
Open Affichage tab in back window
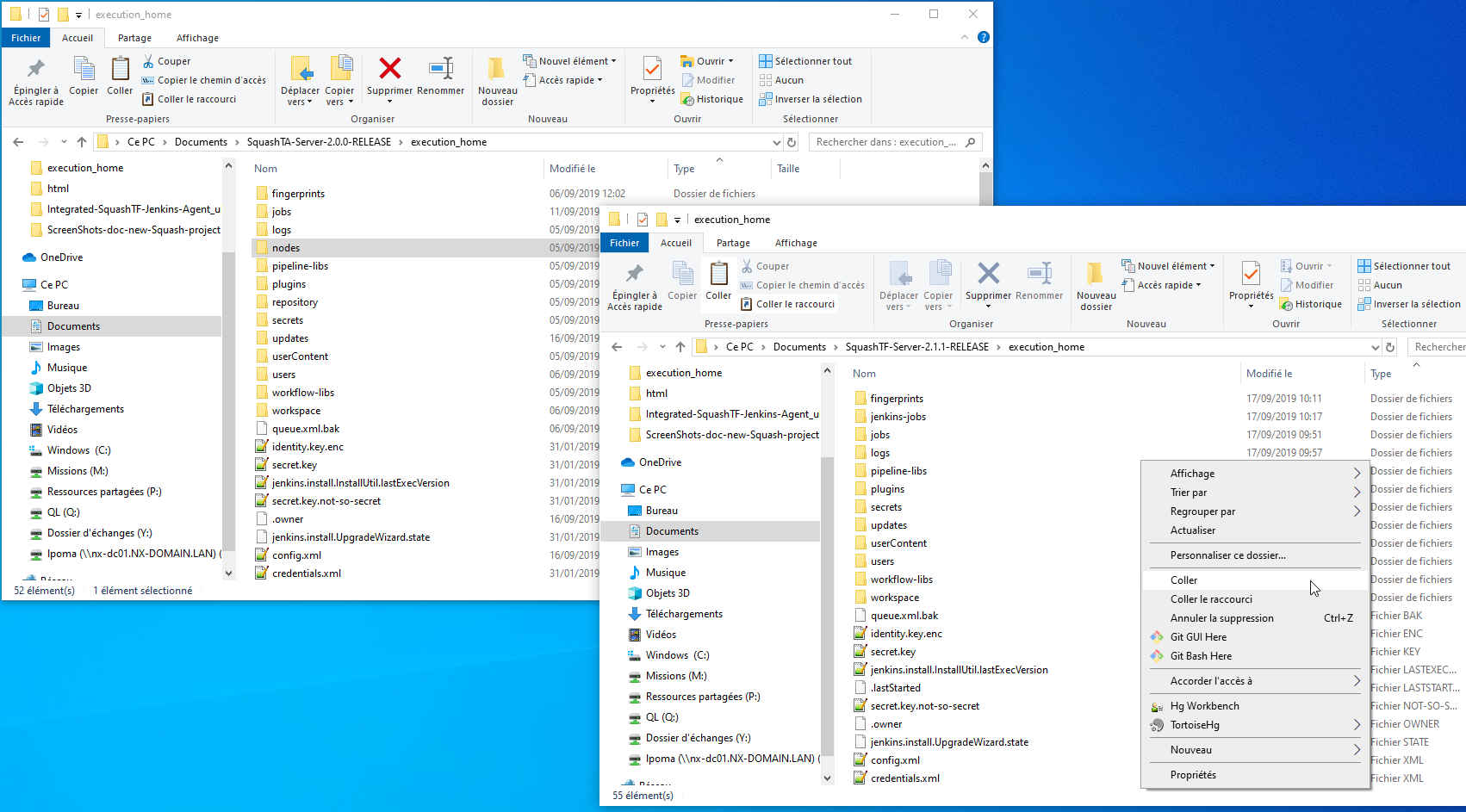(197, 38)
